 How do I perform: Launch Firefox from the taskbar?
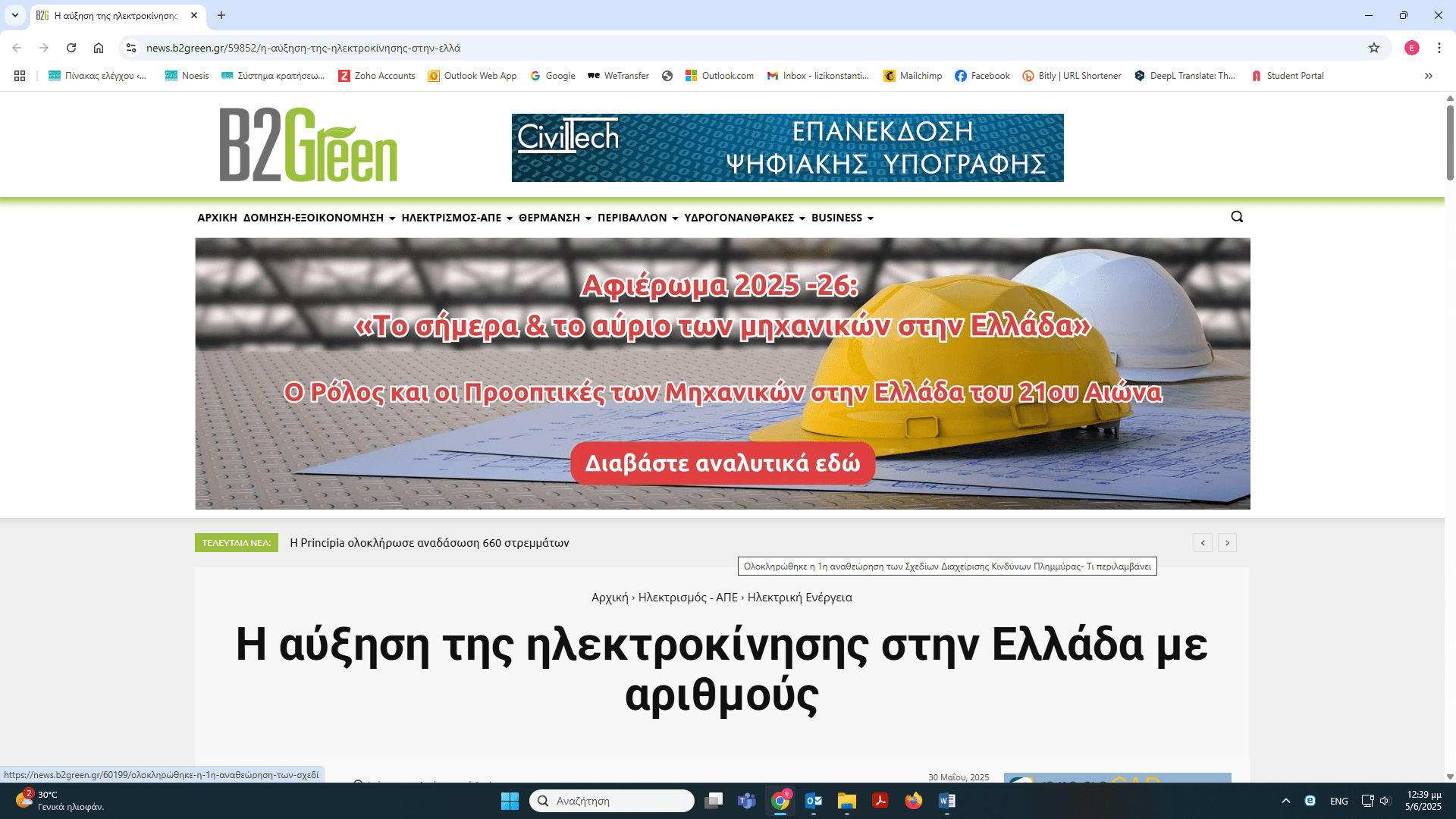point(913,801)
